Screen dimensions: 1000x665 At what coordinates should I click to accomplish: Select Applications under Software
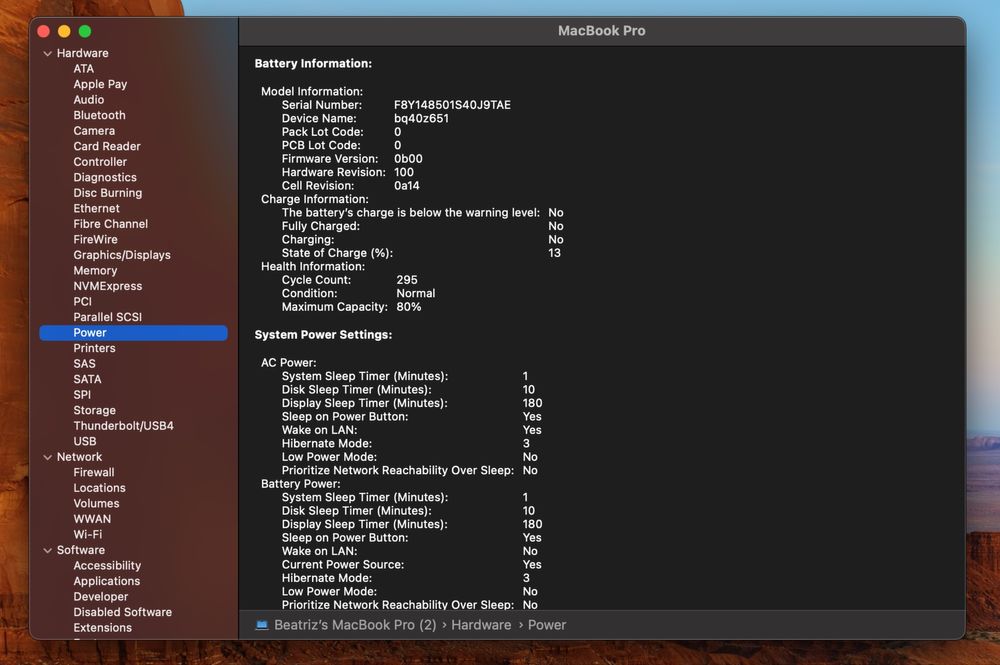click(x=107, y=581)
